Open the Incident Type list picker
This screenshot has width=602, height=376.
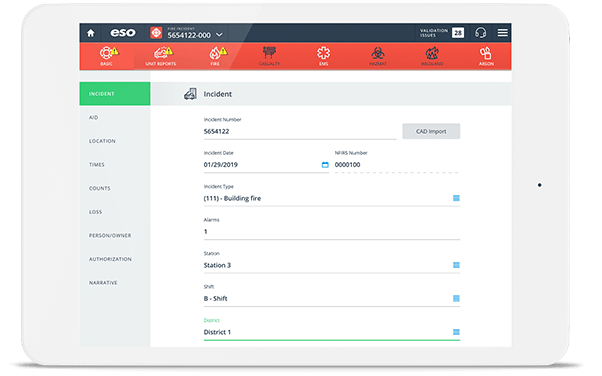pyautogui.click(x=456, y=198)
